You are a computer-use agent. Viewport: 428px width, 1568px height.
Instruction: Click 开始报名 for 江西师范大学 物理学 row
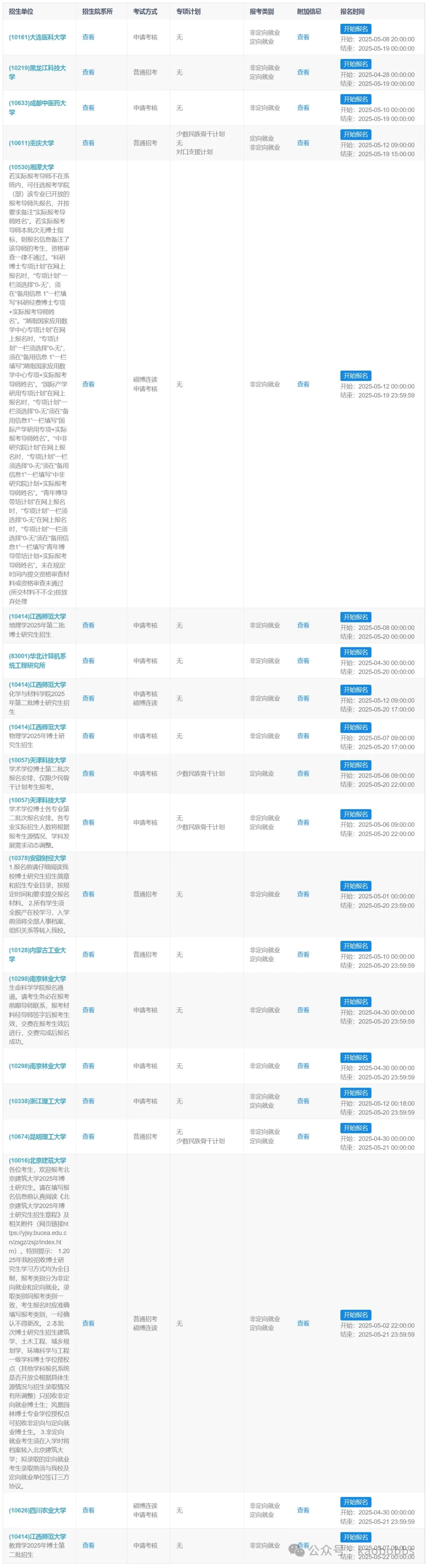coord(355,727)
